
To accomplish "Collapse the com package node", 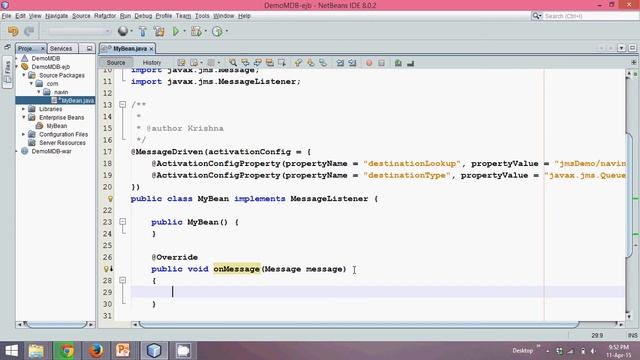I will pyautogui.click(x=31, y=84).
